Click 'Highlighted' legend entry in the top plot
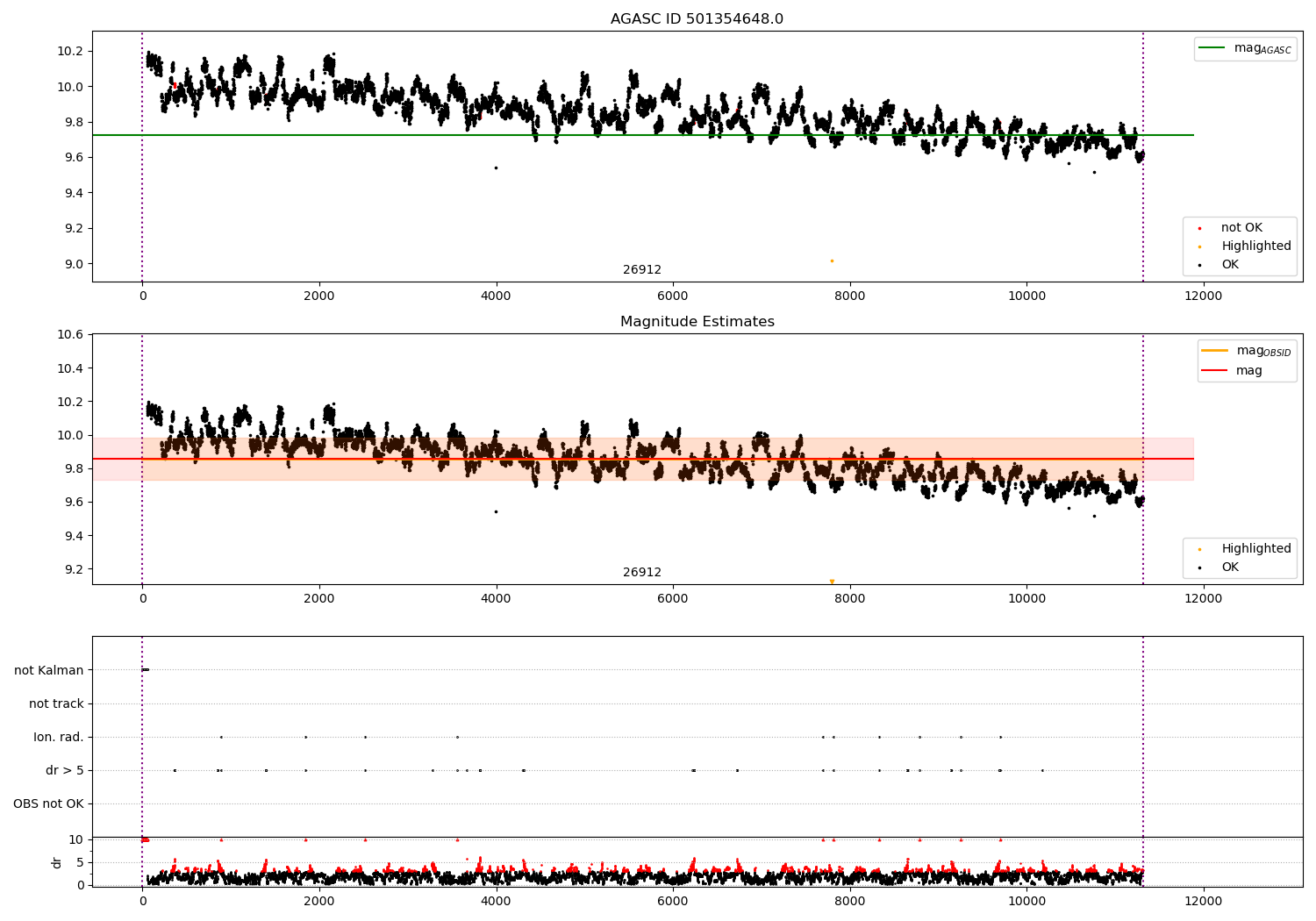Image resolution: width=1316 pixels, height=921 pixels. click(1245, 246)
